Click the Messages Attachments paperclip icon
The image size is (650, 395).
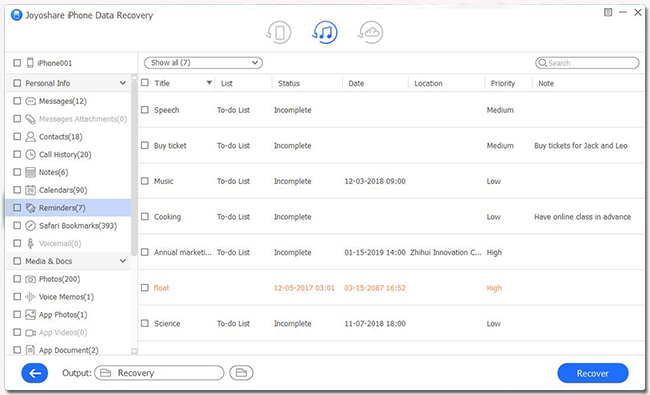tap(31, 119)
